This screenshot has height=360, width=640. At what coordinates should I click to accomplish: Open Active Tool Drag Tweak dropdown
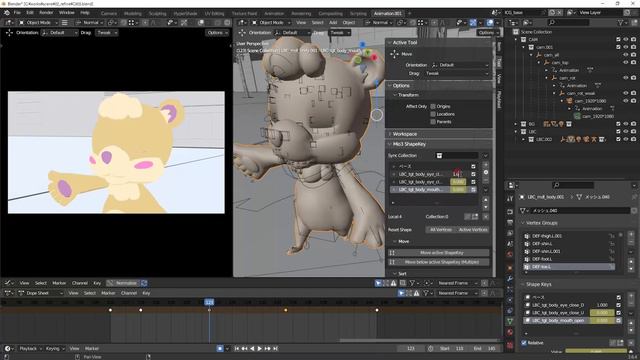click(457, 73)
